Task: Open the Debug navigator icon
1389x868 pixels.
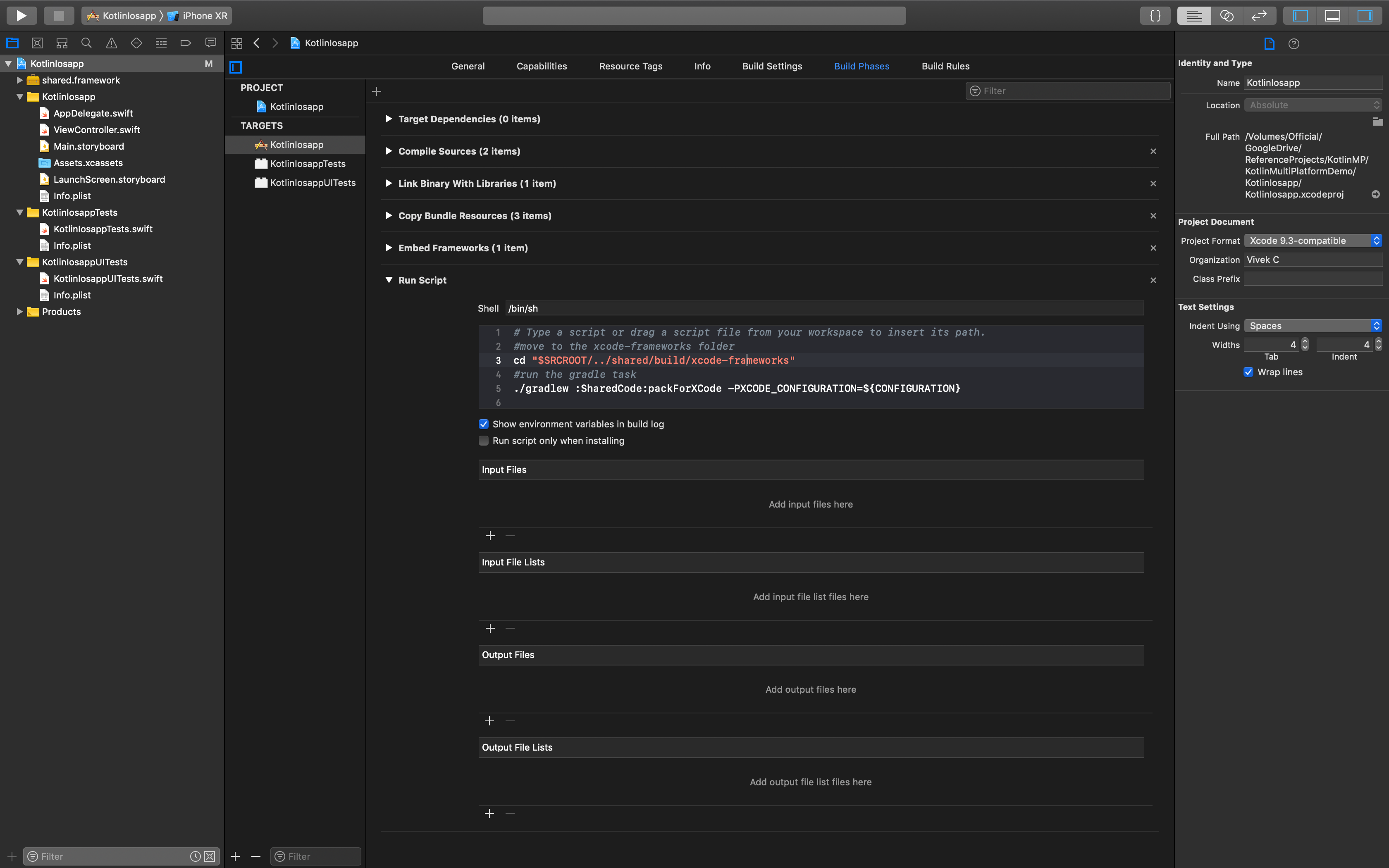Action: coord(161,43)
